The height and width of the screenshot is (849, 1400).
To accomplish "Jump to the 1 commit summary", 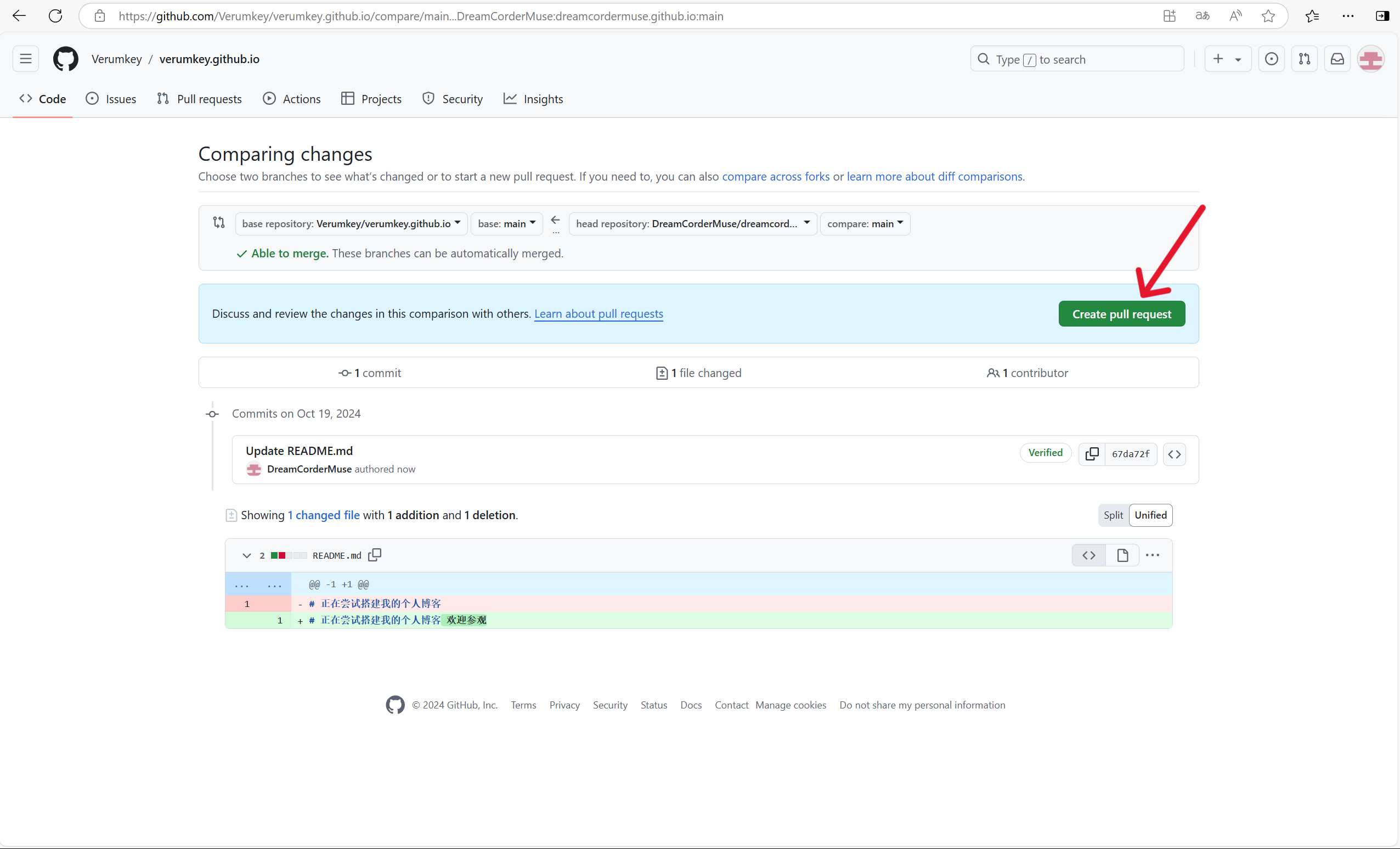I will coord(370,373).
